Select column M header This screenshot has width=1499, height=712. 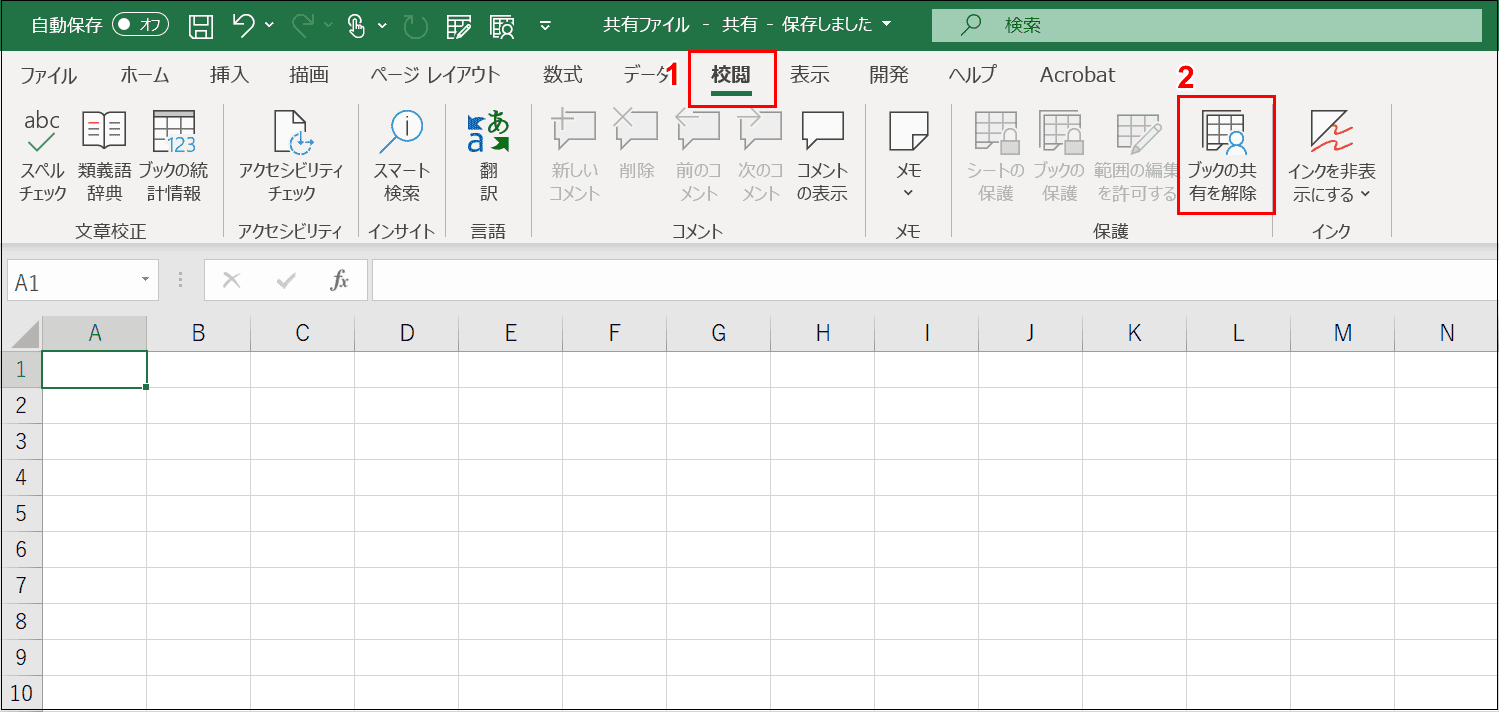1343,333
